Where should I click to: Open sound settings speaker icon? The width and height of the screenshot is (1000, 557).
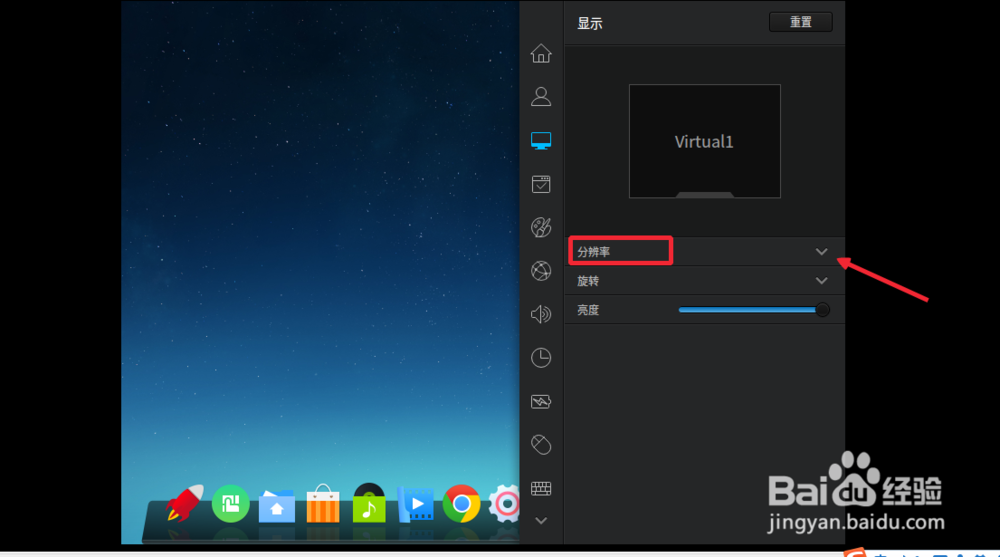click(541, 314)
